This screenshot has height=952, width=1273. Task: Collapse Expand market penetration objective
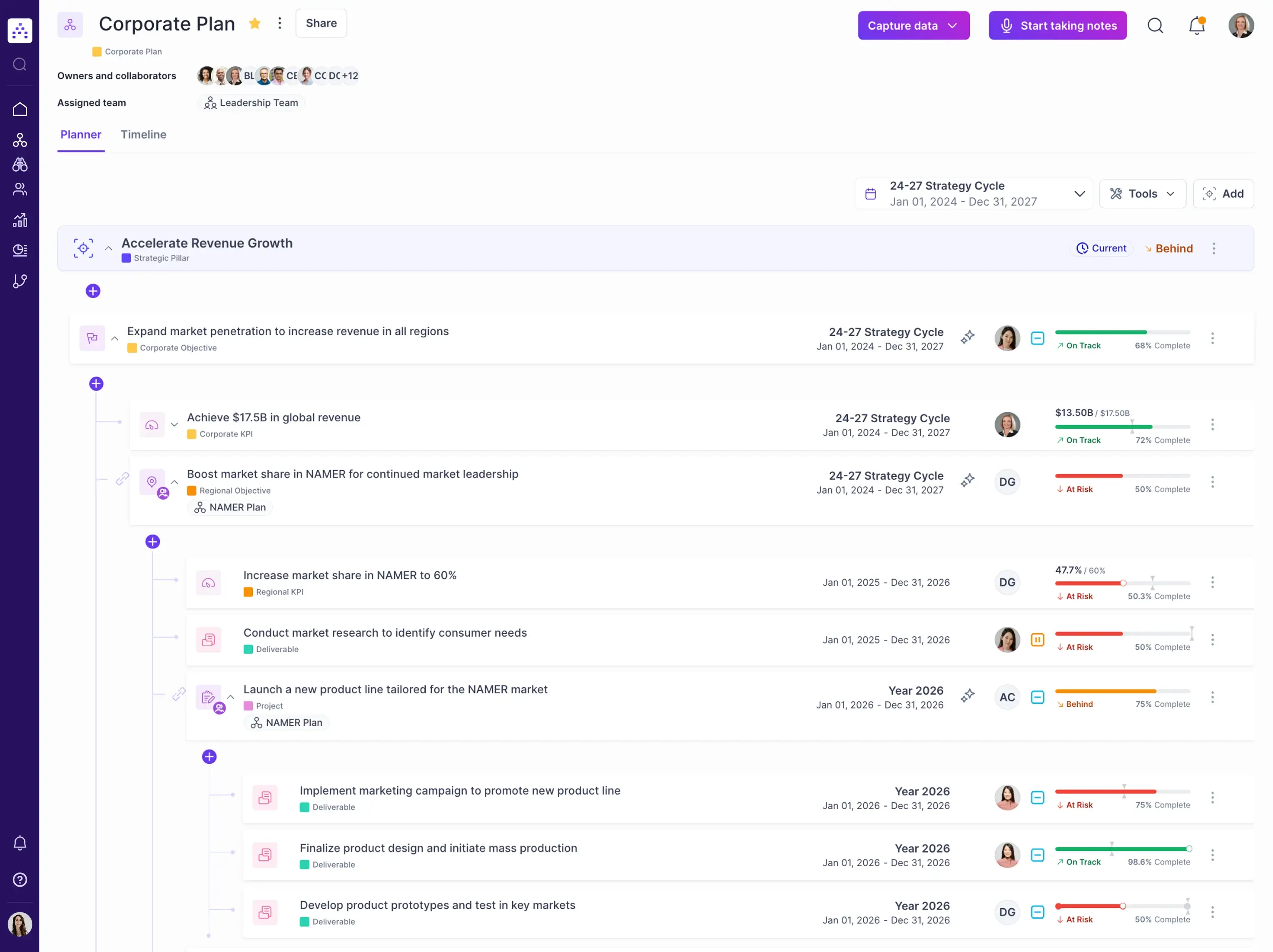pos(115,339)
